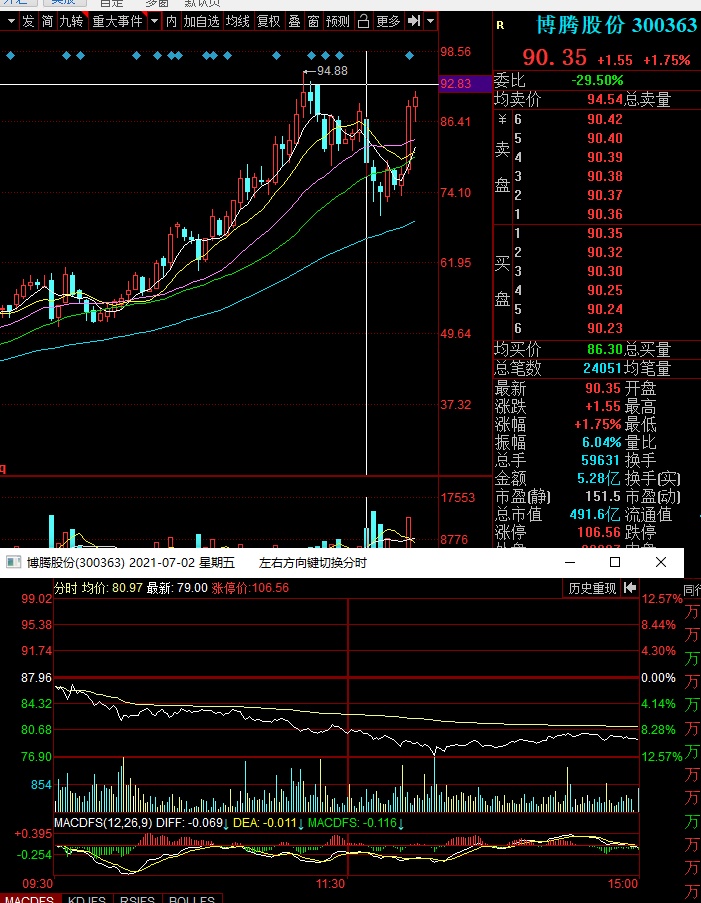Click the 叠 overlay icon
This screenshot has width=701, height=903.
pos(294,21)
